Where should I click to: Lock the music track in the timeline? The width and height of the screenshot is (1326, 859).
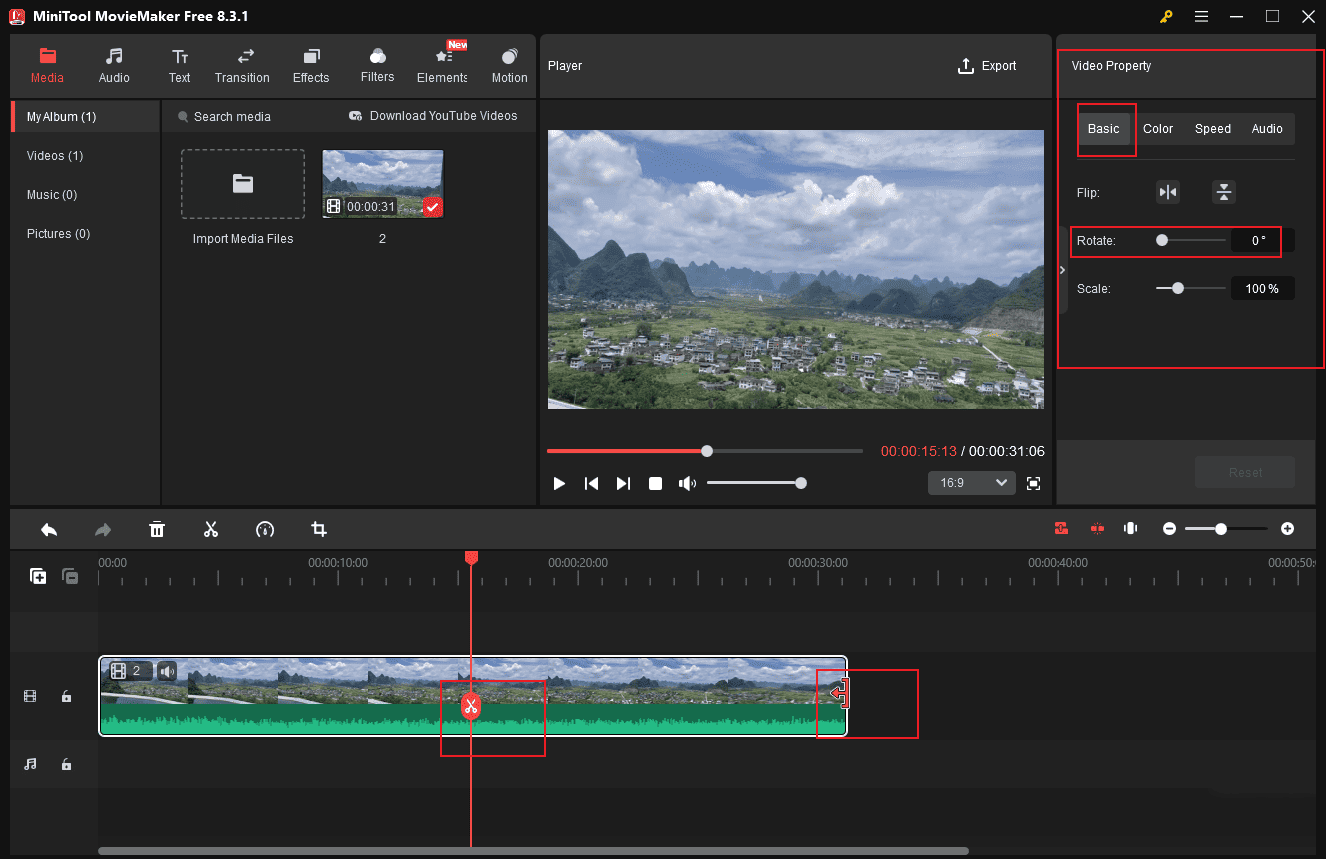pyautogui.click(x=66, y=764)
